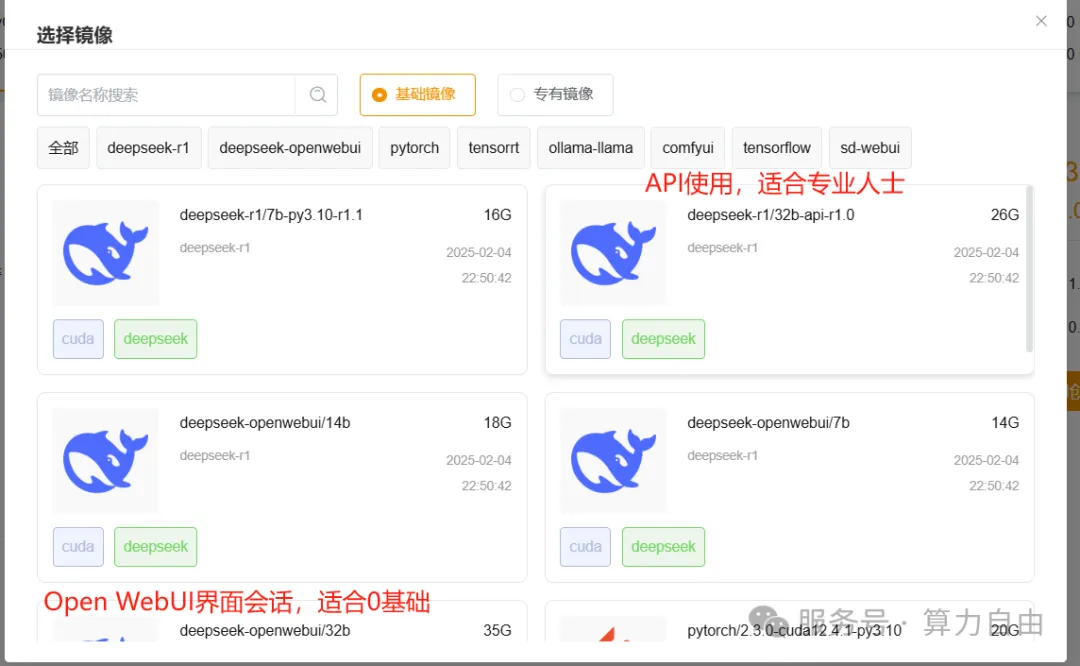
Task: Click the 26G size value
Action: pos(1005,215)
